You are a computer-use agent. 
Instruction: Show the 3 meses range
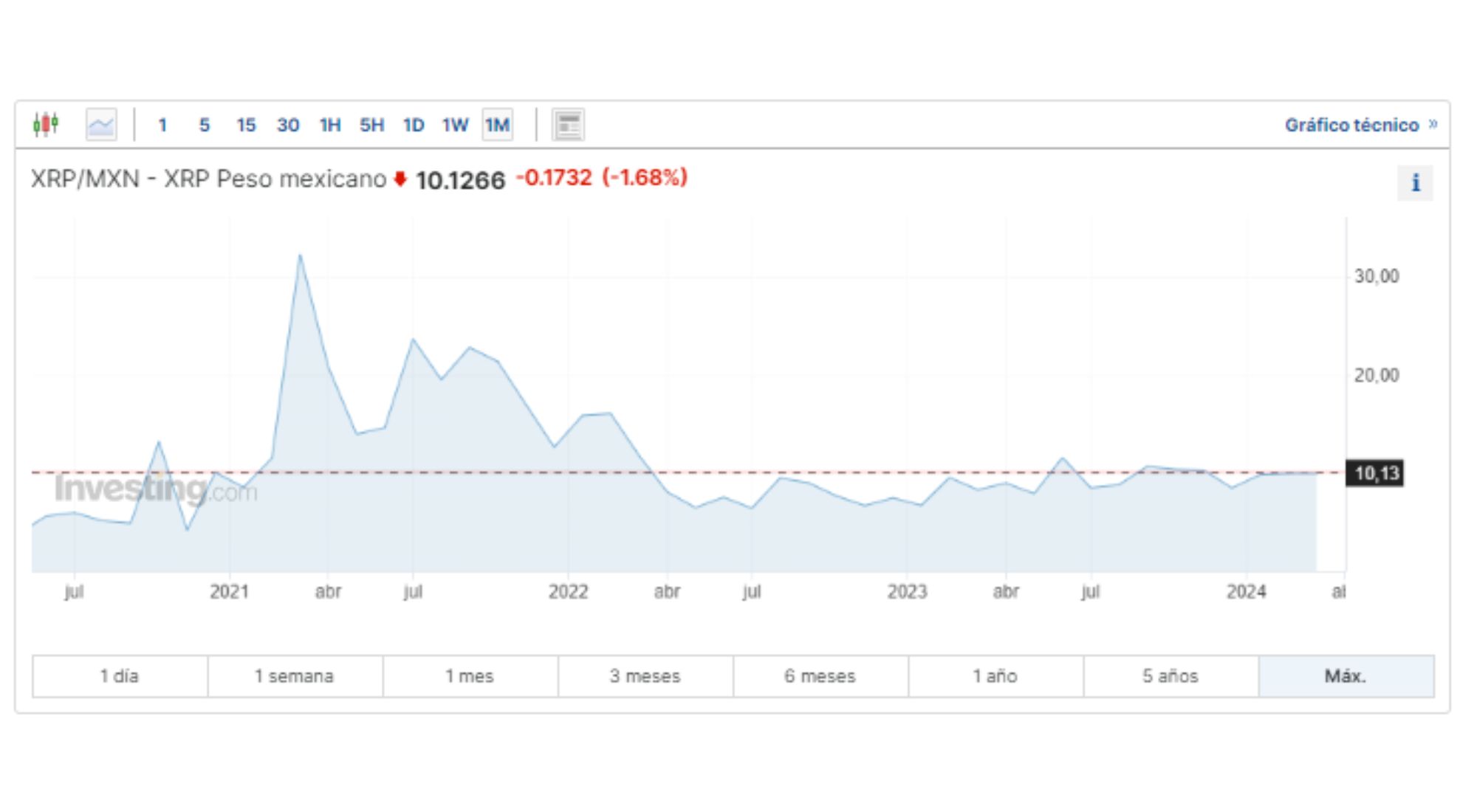645,676
